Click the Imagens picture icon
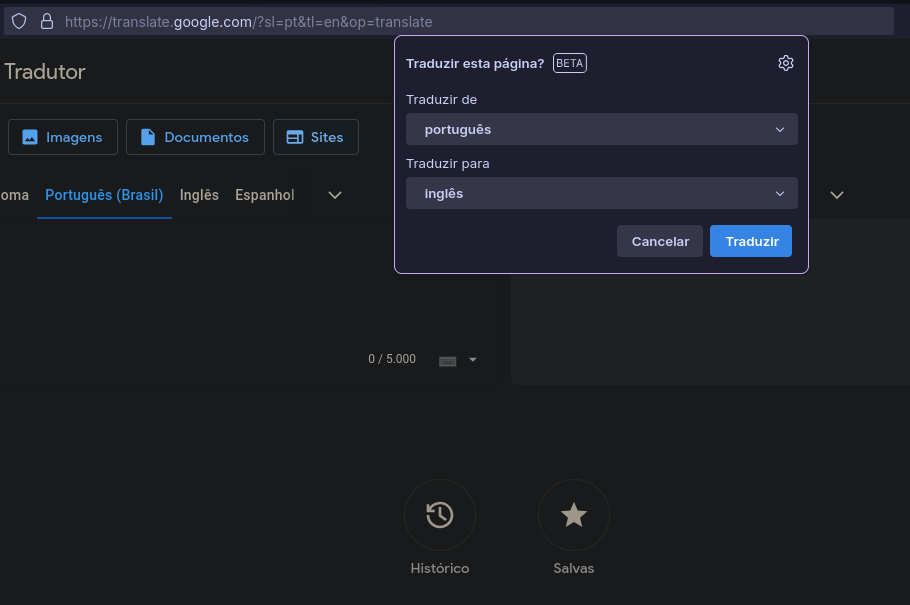 pos(30,137)
